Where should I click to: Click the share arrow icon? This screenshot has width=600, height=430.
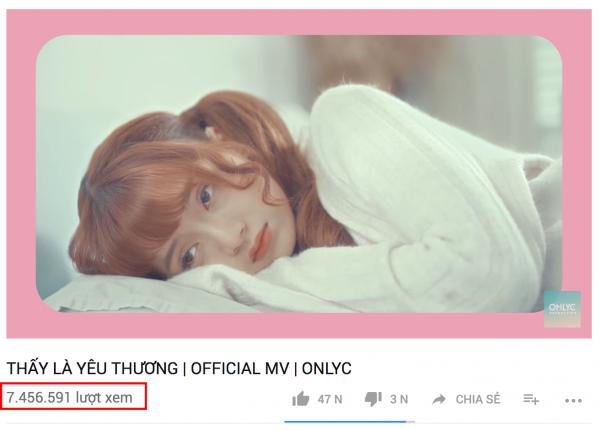(439, 399)
